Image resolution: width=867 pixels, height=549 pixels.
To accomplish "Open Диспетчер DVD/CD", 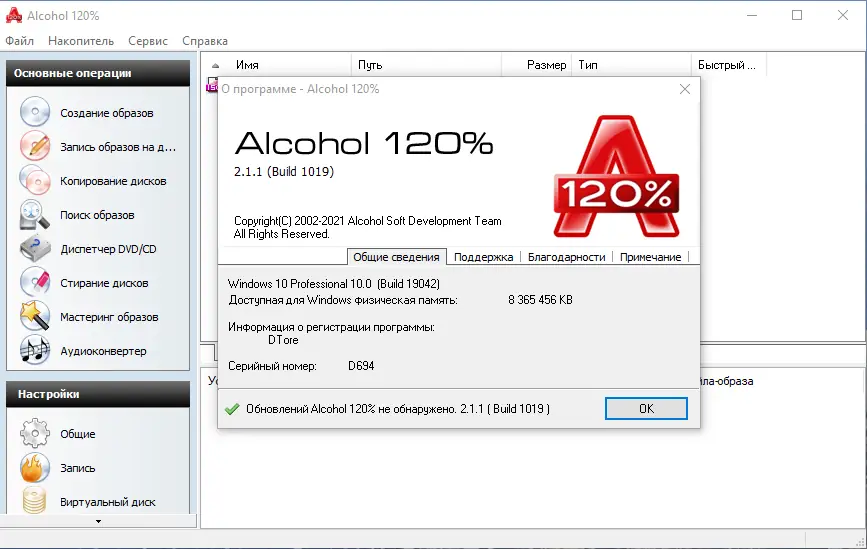I will [x=108, y=249].
